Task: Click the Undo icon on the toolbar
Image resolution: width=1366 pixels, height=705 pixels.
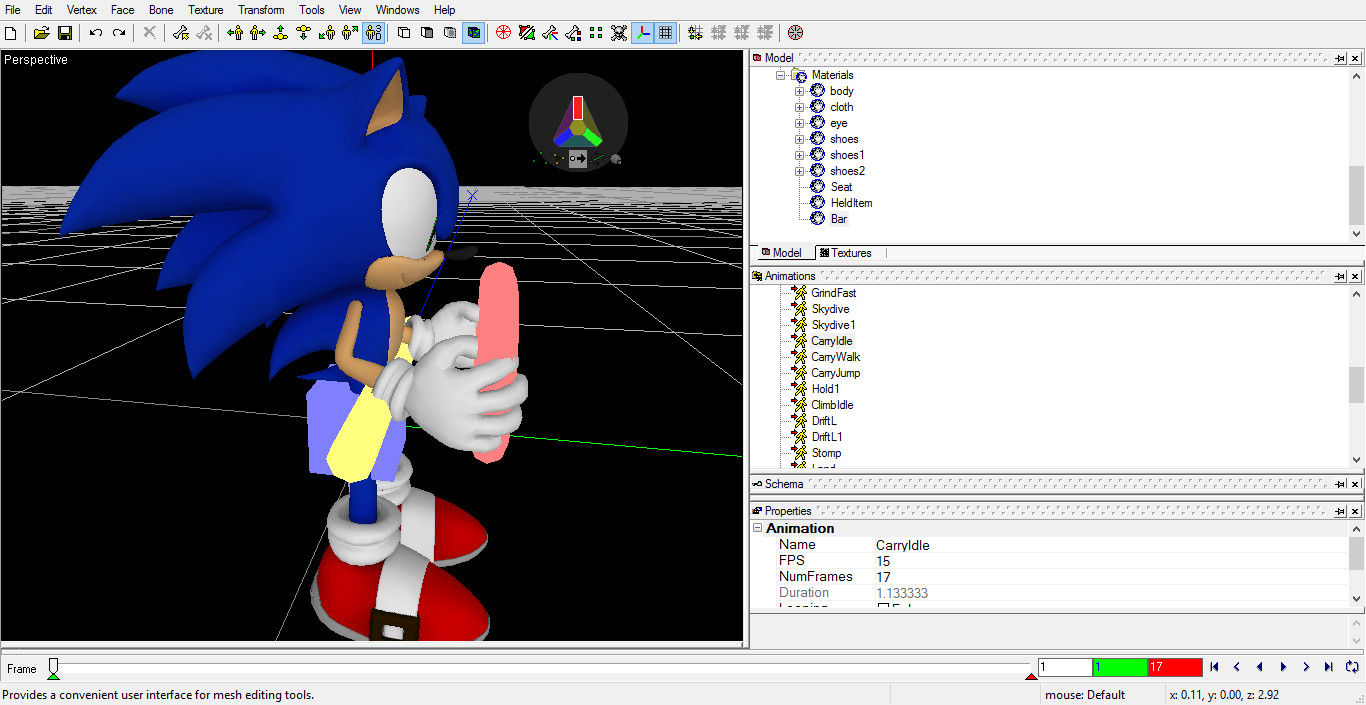Action: 95,32
